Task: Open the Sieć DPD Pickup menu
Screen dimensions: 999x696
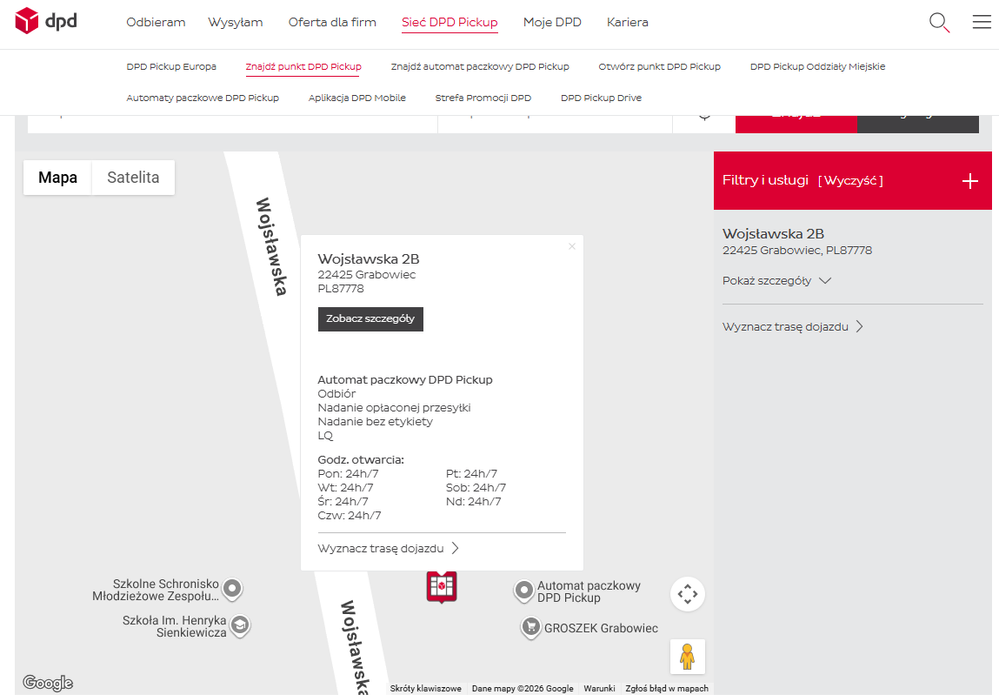Action: coord(449,22)
